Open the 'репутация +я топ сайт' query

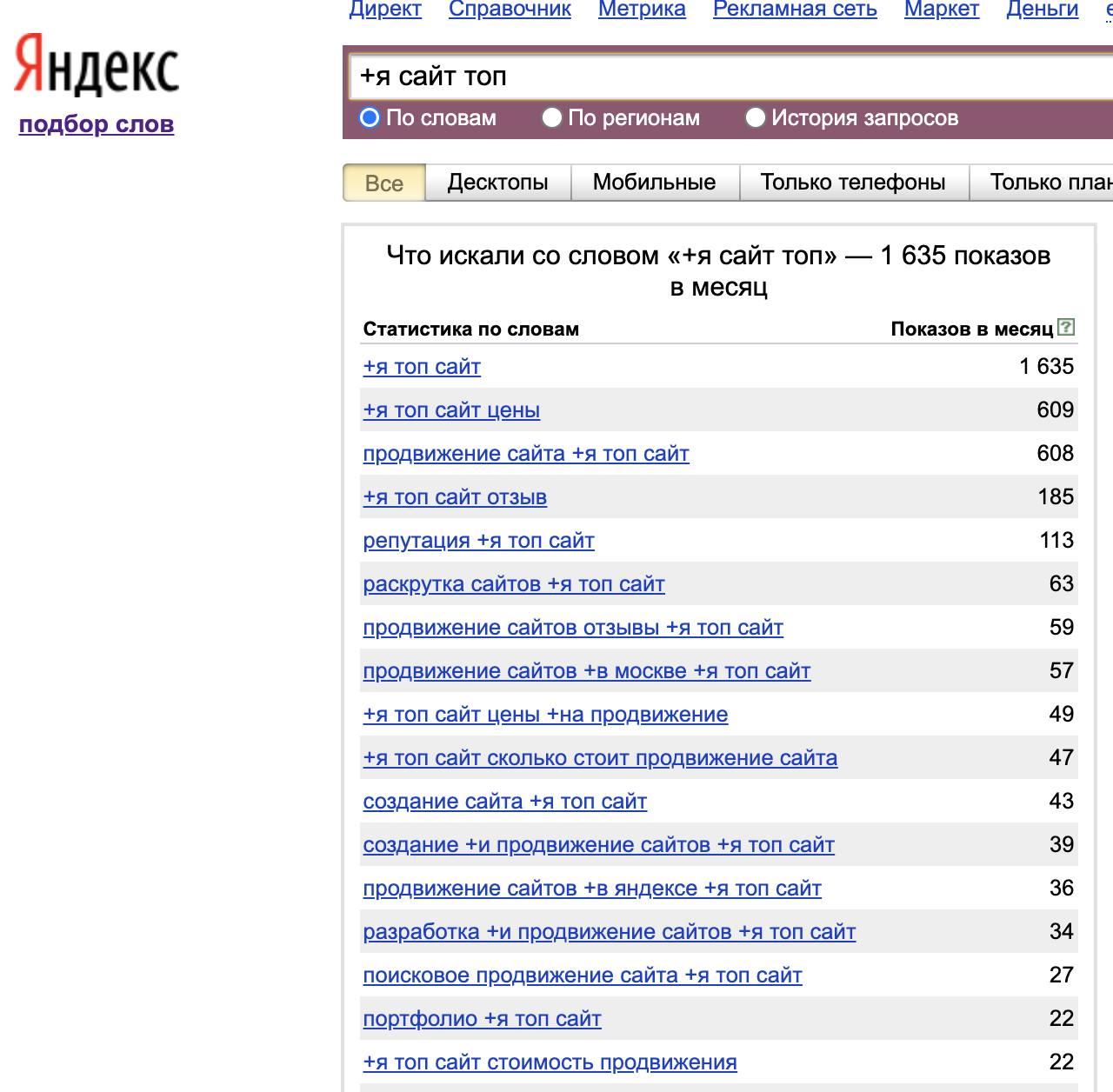[478, 541]
